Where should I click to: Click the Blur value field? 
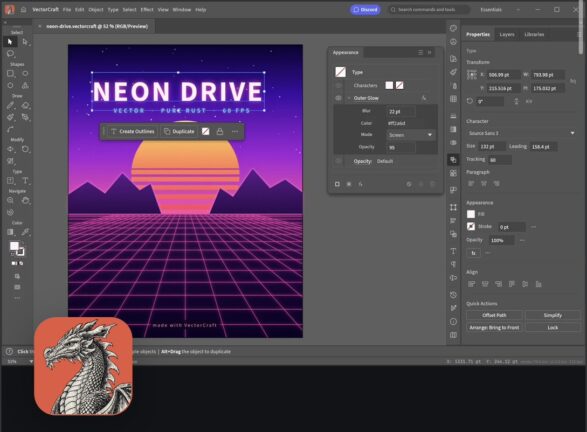(x=401, y=112)
